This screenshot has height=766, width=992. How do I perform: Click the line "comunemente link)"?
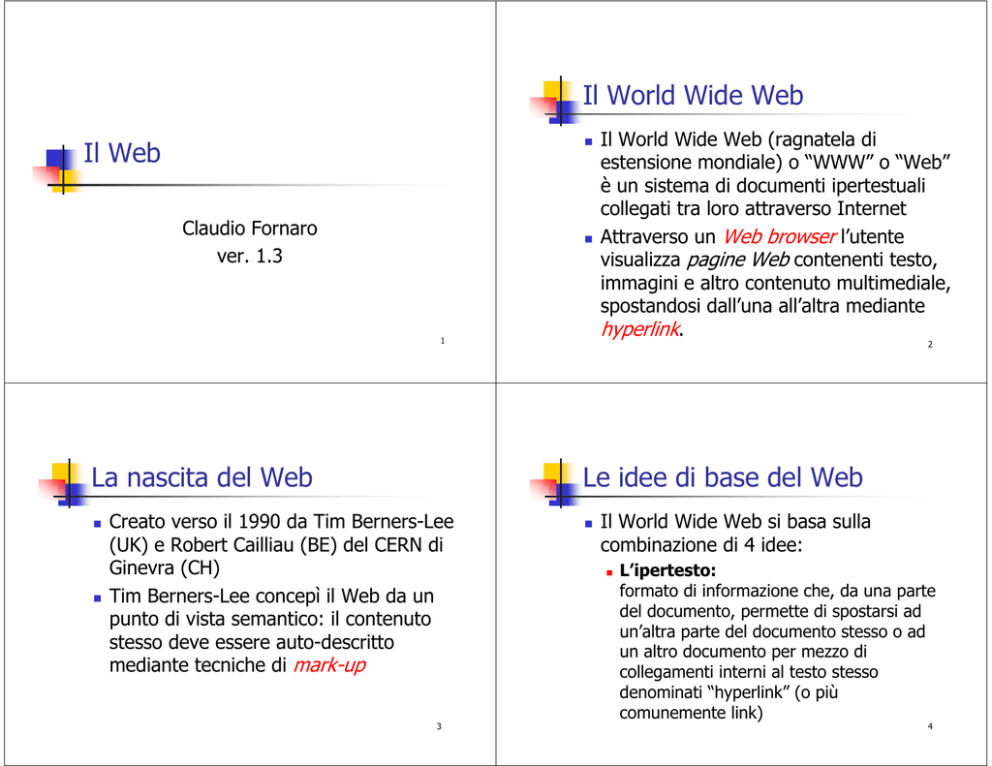click(691, 713)
